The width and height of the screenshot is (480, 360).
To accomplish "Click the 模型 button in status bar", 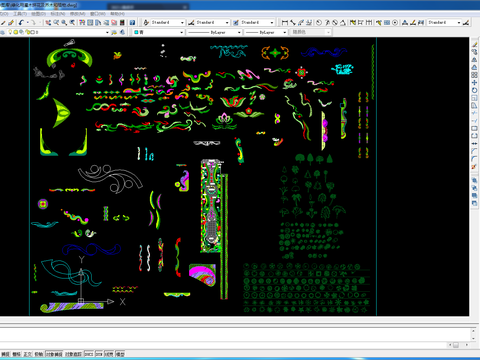I will click(120, 354).
